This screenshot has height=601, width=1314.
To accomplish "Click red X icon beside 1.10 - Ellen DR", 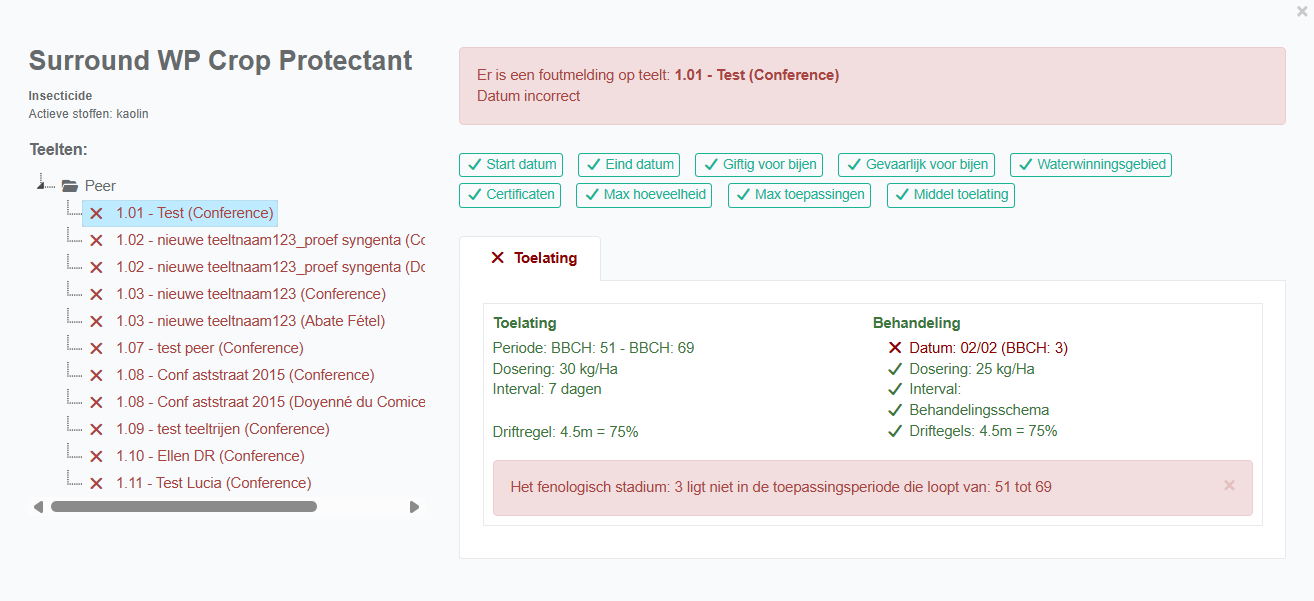I will click(96, 456).
